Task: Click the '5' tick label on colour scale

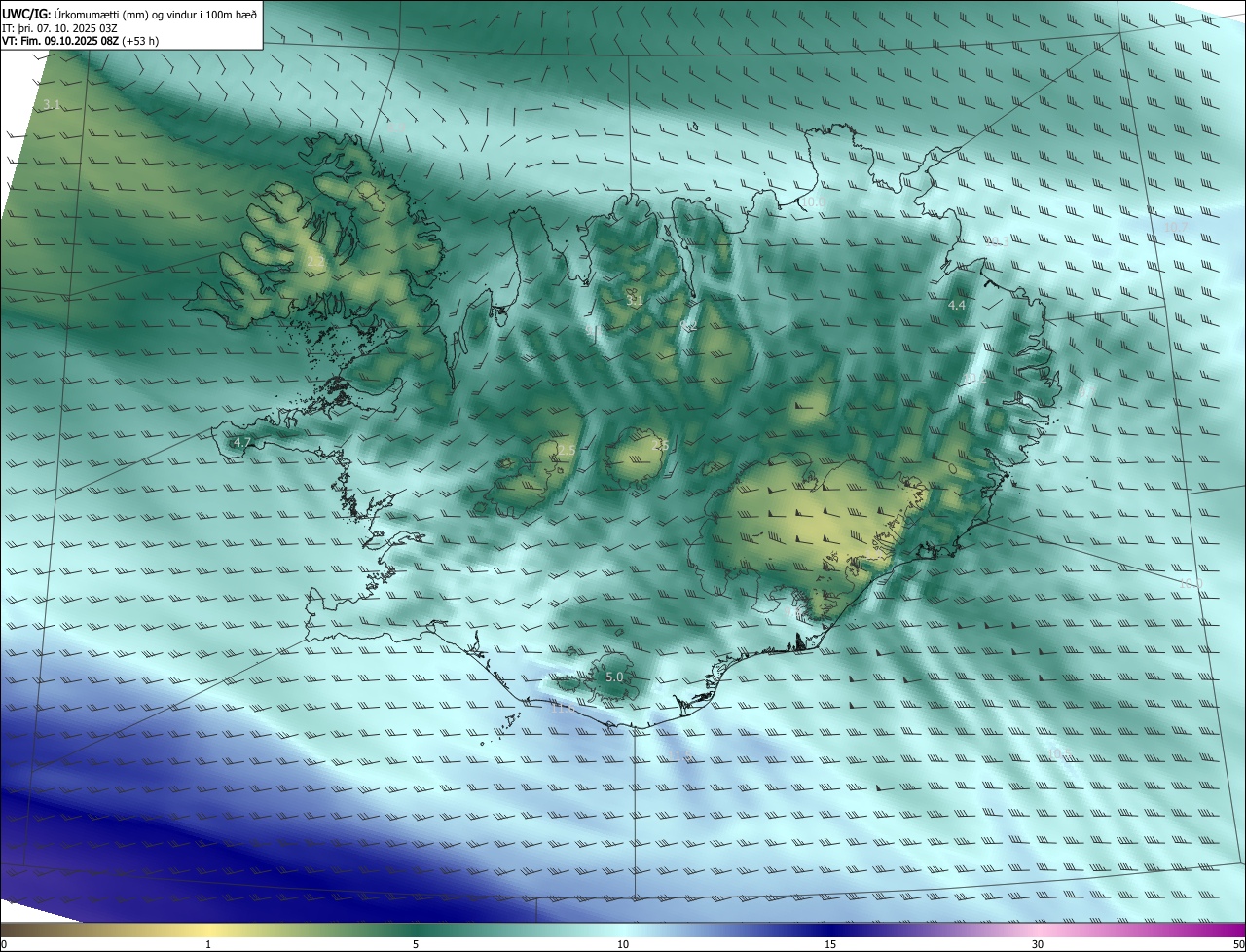Action: [x=416, y=944]
